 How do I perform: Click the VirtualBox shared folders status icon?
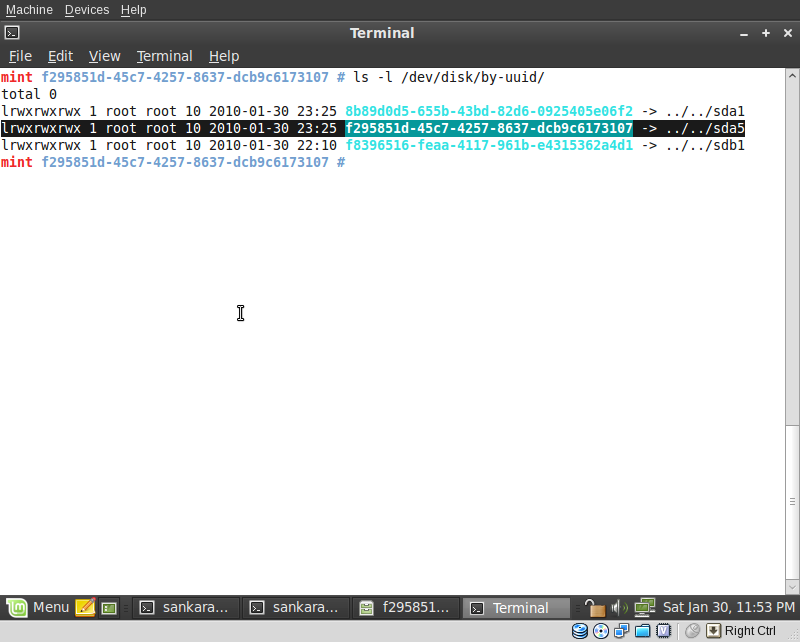point(642,631)
